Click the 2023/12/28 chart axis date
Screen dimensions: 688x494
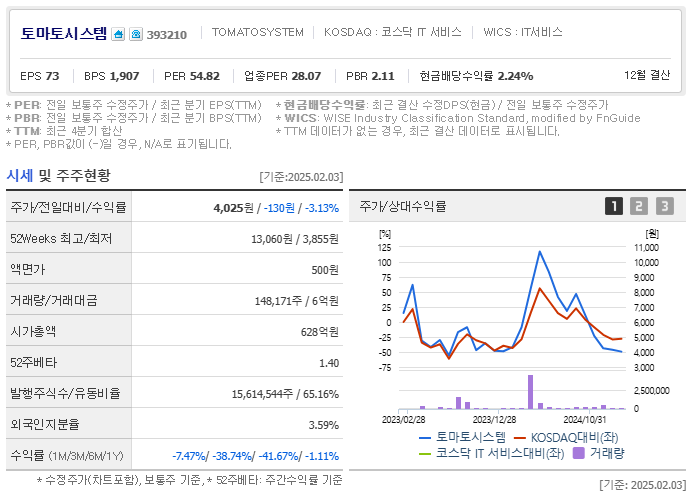pos(494,419)
